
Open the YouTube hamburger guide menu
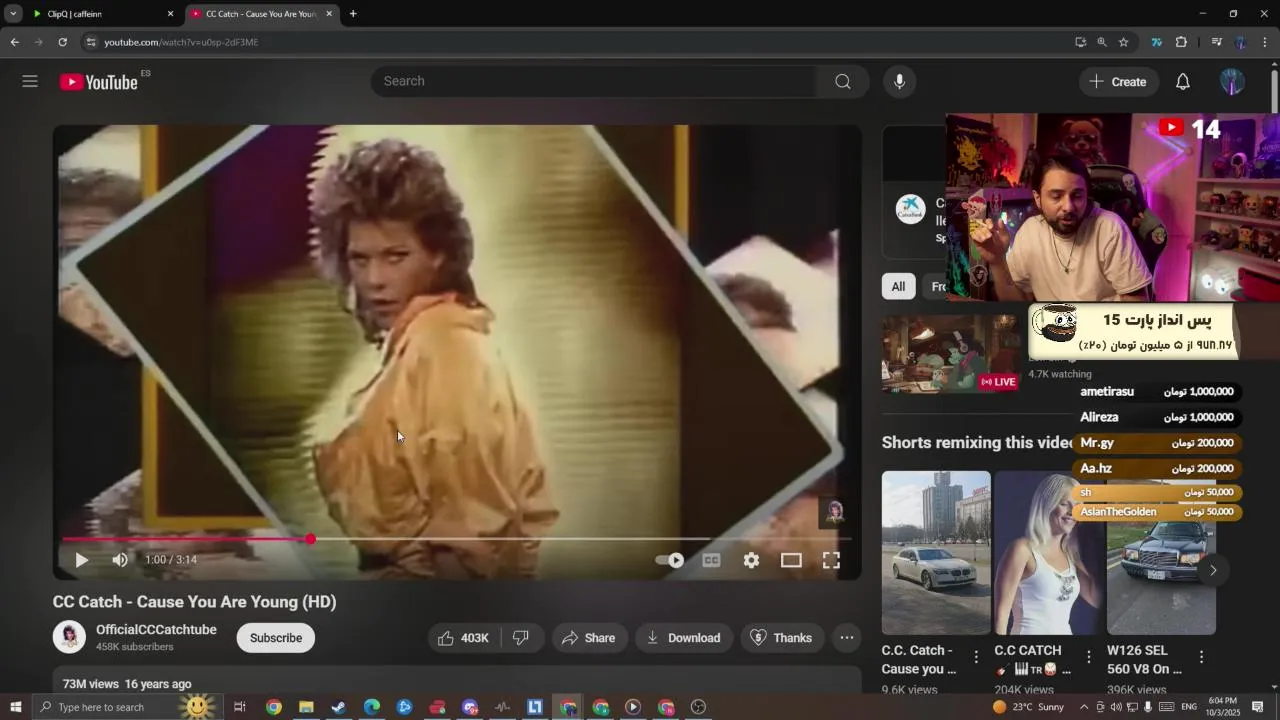[x=30, y=81]
